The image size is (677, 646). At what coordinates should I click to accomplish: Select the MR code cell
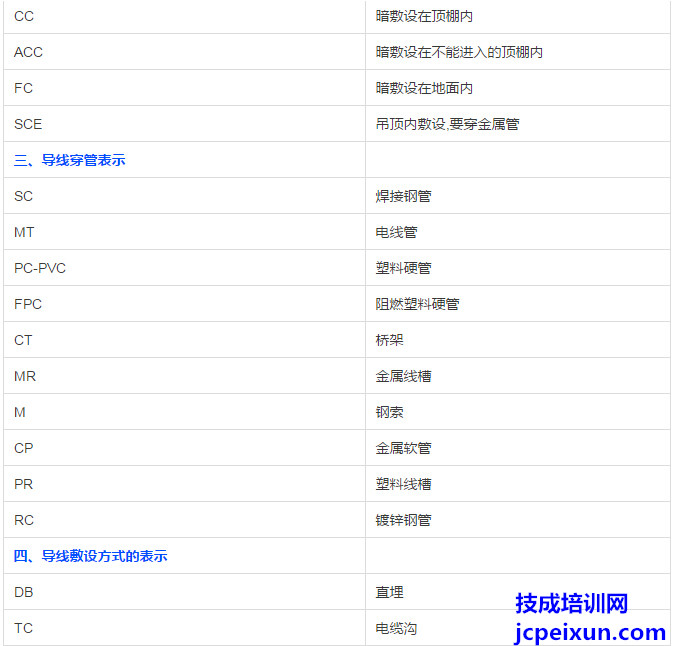(25, 376)
